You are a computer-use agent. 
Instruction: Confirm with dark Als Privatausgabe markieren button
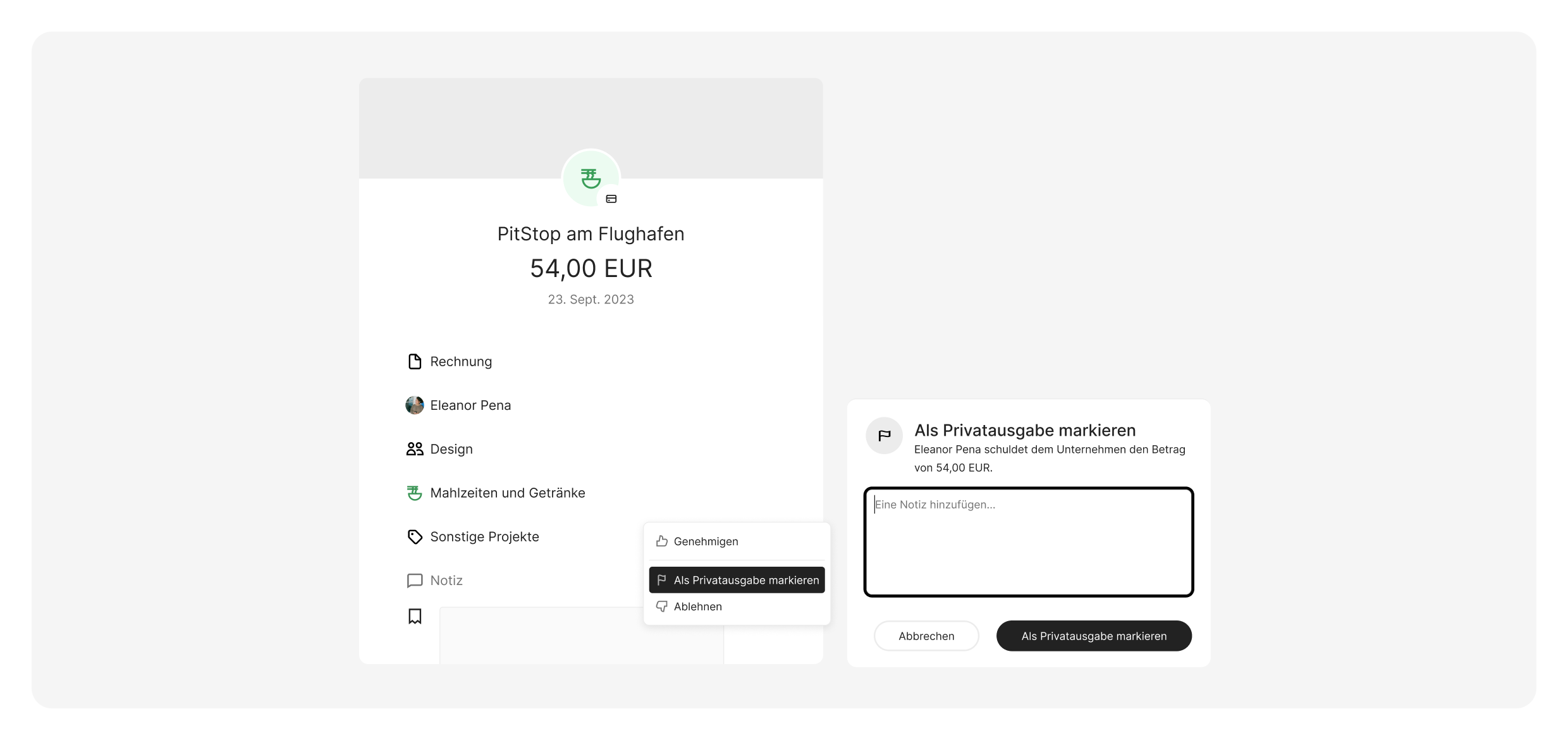pos(1094,636)
